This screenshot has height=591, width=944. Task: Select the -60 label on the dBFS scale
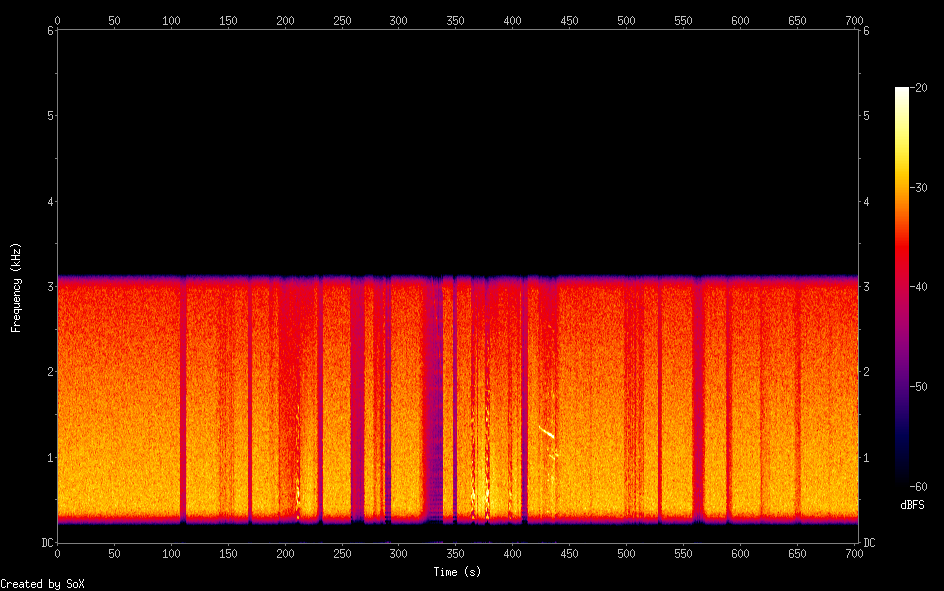[x=920, y=486]
